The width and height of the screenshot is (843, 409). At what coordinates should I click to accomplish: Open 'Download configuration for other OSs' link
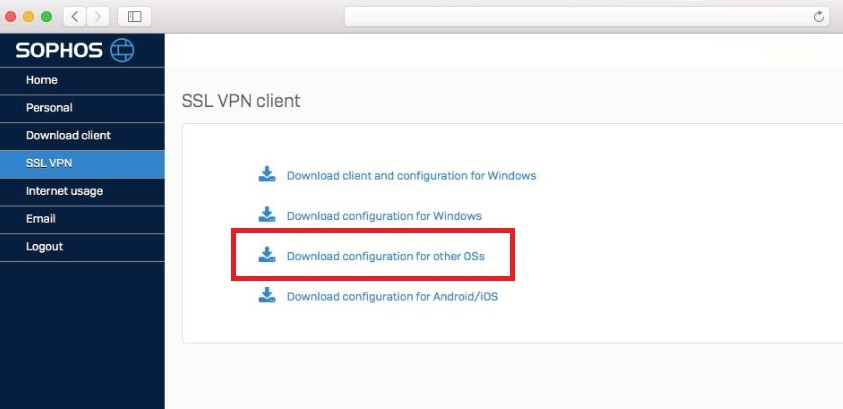tap(385, 256)
